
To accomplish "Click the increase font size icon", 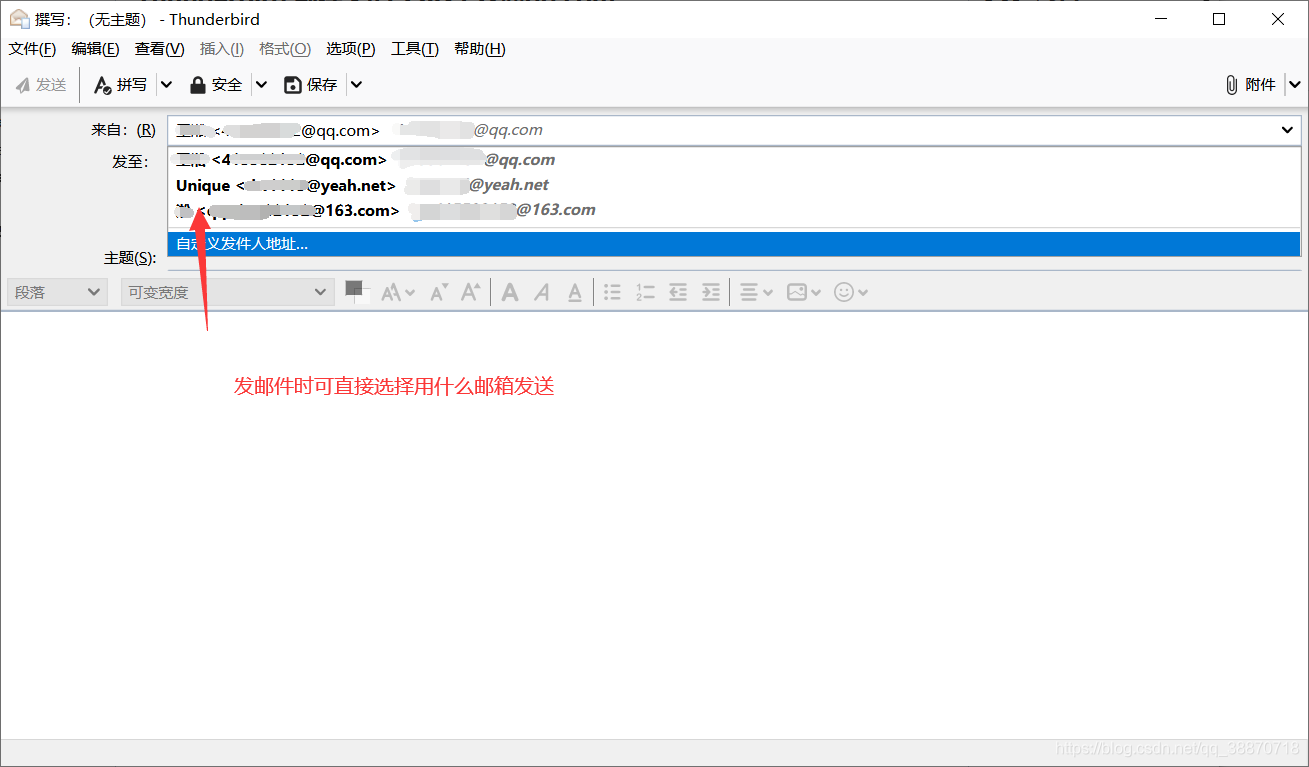I will coord(470,292).
